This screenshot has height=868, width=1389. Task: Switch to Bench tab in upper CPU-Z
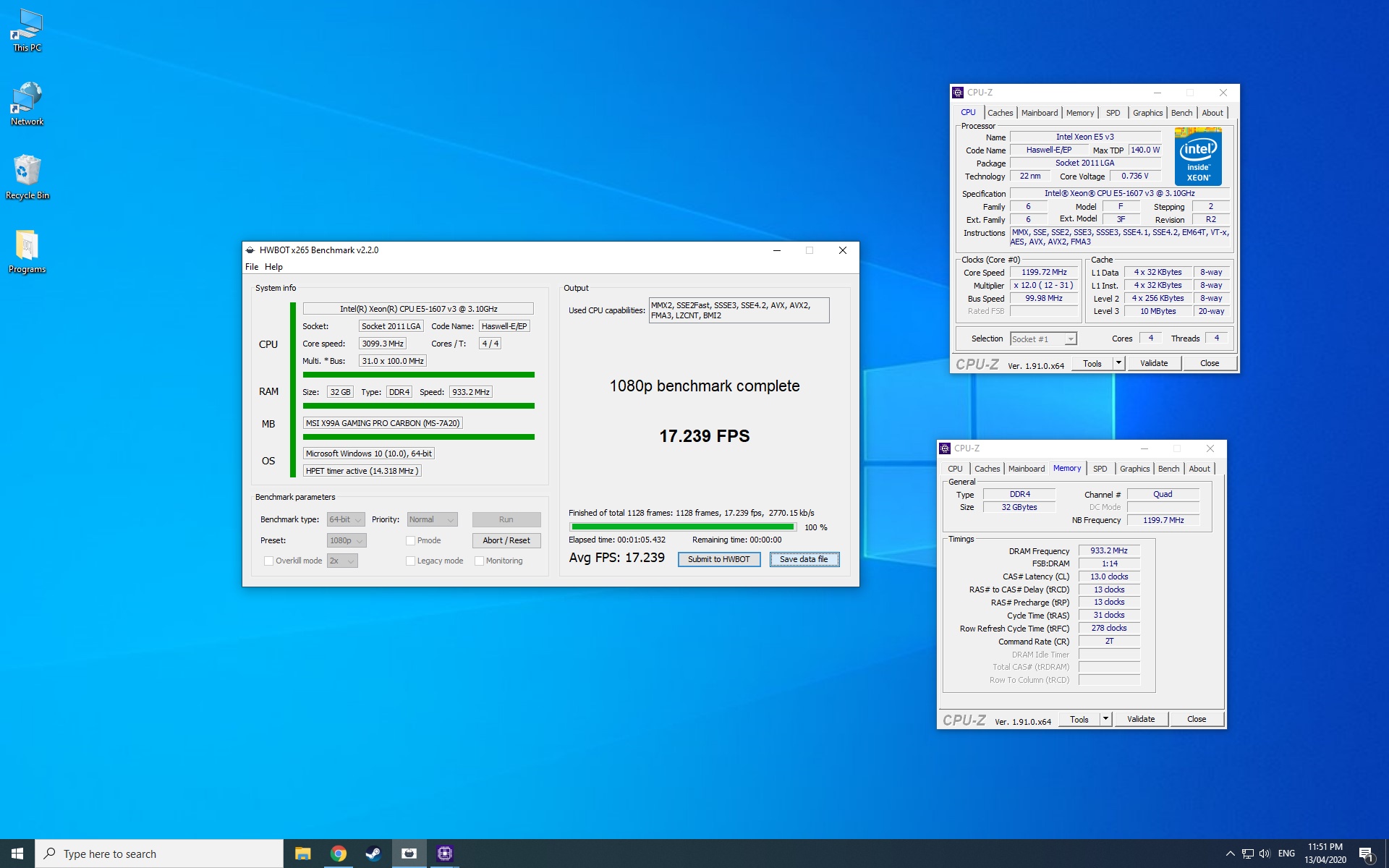1181,113
